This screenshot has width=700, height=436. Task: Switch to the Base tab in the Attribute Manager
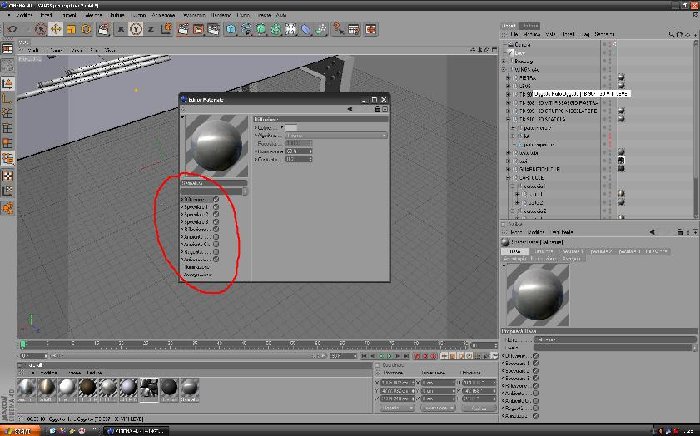click(514, 251)
